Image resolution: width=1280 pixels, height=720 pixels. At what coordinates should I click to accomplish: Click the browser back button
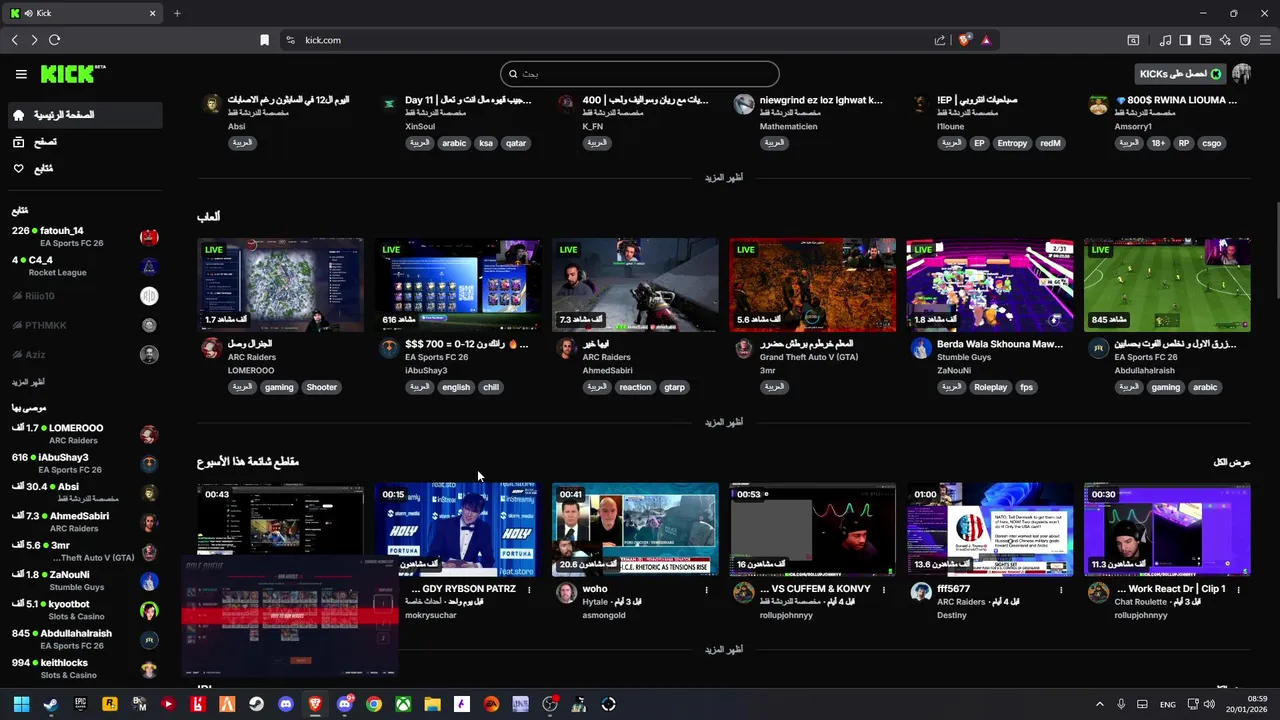(15, 40)
